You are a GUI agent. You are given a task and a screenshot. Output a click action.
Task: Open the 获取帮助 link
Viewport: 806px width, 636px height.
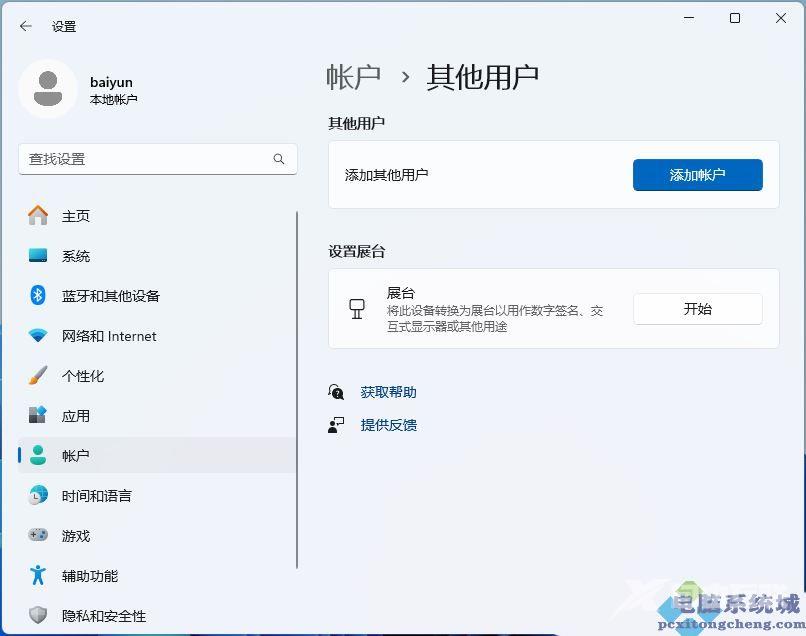[388, 392]
